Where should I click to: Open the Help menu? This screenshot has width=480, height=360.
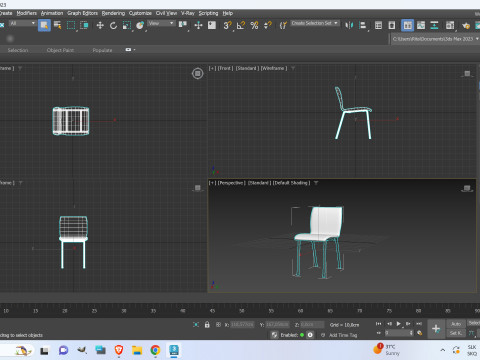[228, 13]
